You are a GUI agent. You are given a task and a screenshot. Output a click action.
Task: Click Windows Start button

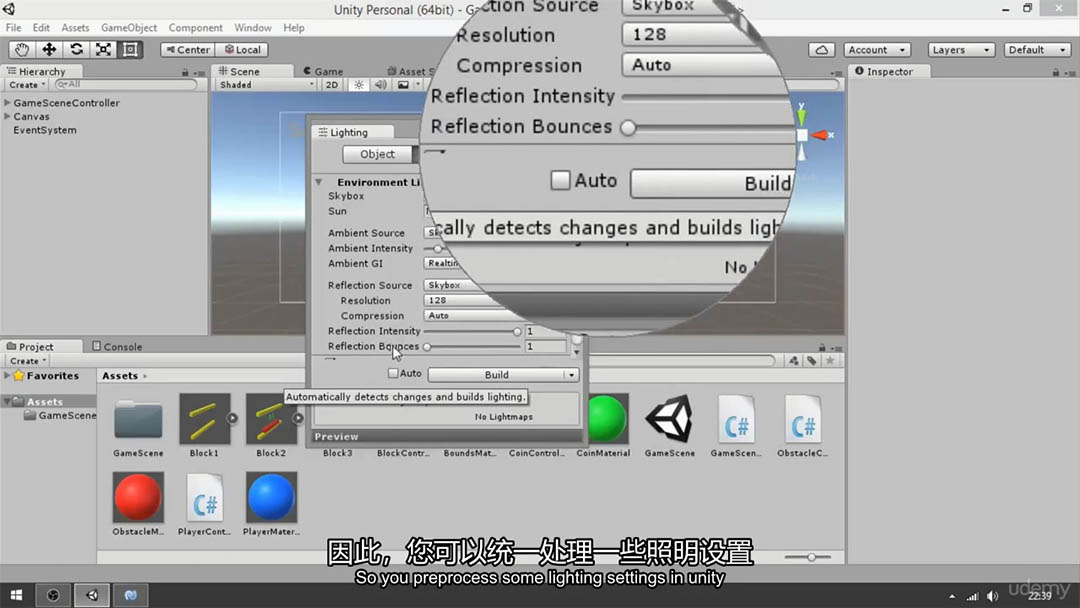click(17, 595)
